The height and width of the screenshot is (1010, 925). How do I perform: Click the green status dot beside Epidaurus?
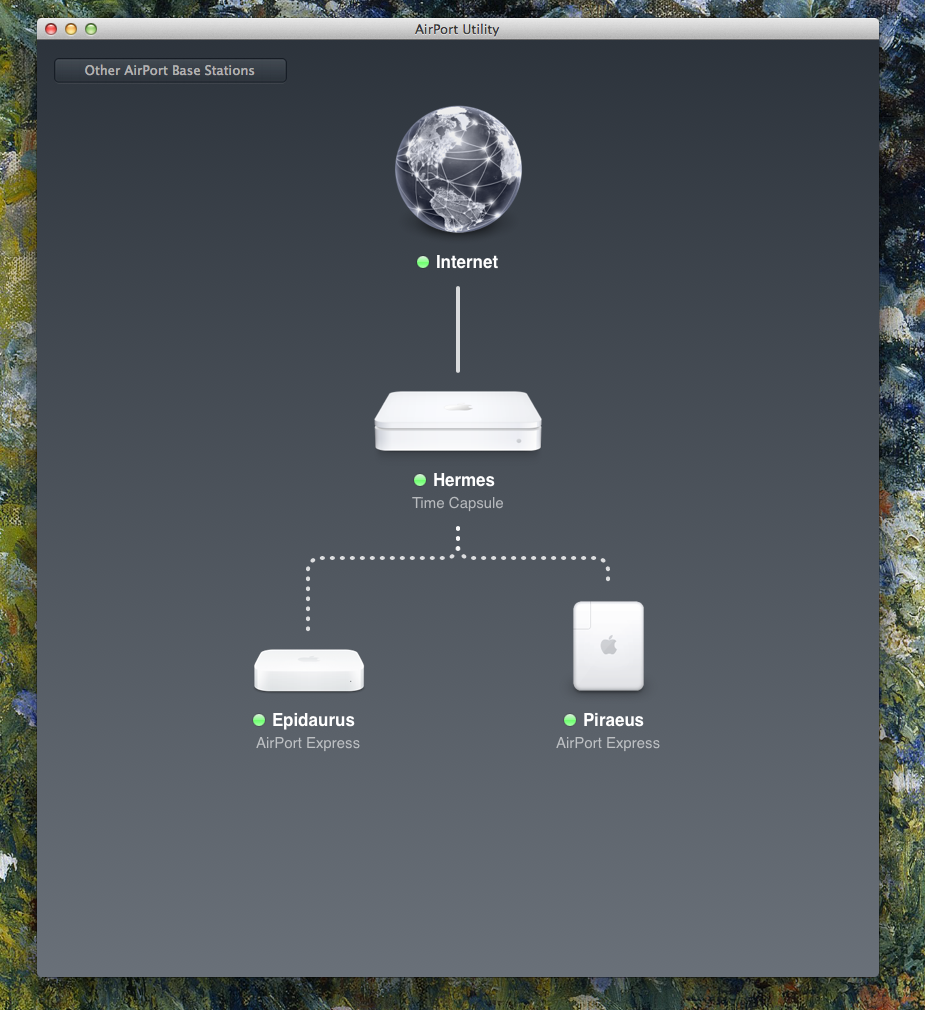[259, 719]
